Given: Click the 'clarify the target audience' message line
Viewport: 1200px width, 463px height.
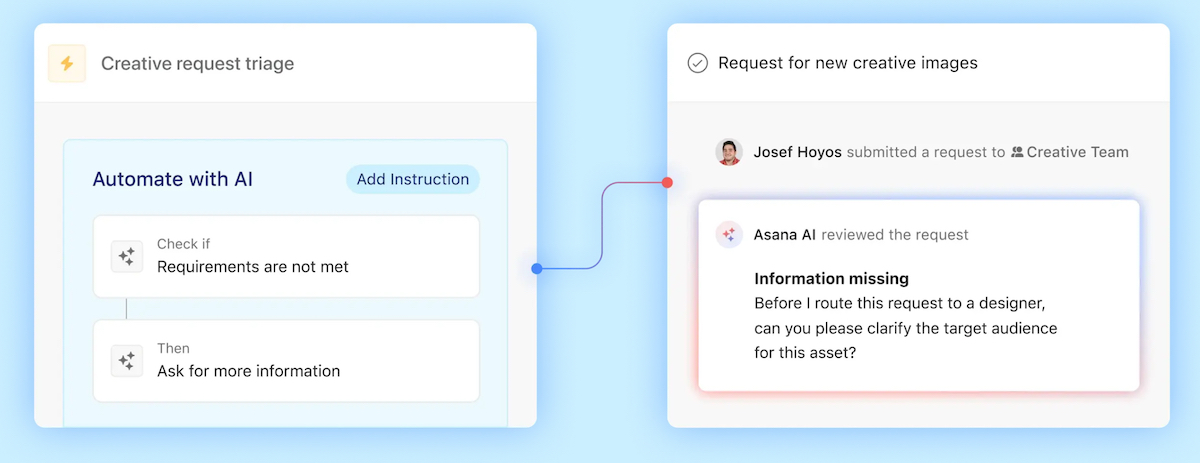Looking at the screenshot, I should (x=906, y=328).
